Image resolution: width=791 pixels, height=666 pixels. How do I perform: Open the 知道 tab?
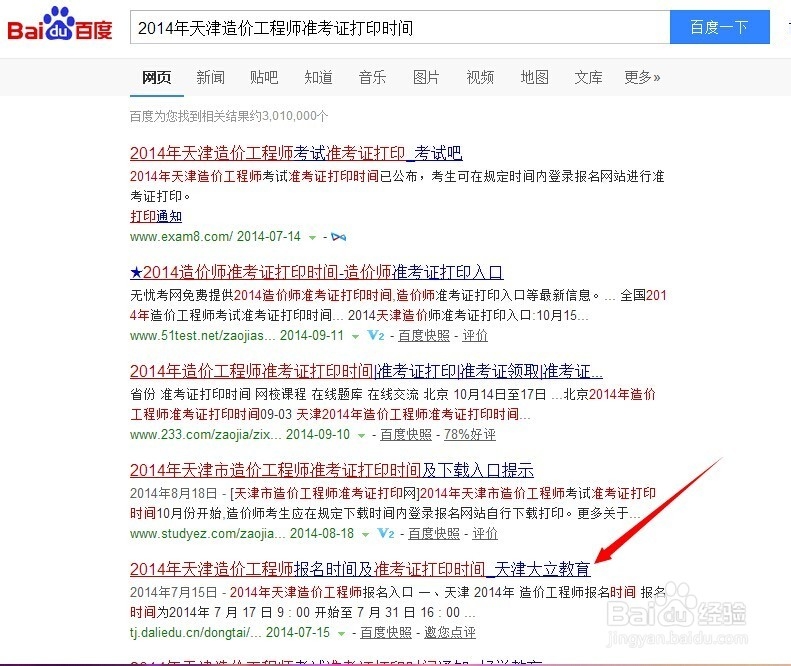pyautogui.click(x=318, y=77)
